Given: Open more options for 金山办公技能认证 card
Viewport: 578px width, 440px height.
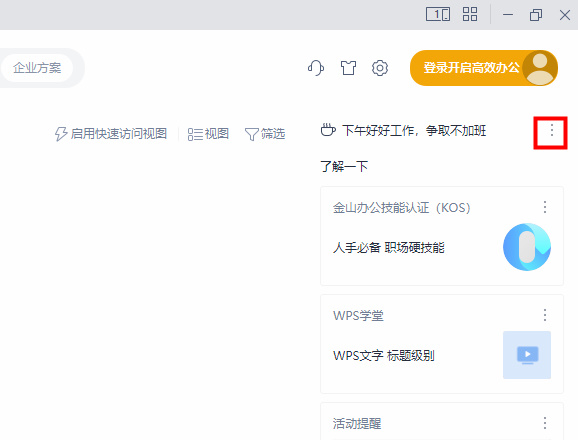Looking at the screenshot, I should (x=545, y=207).
